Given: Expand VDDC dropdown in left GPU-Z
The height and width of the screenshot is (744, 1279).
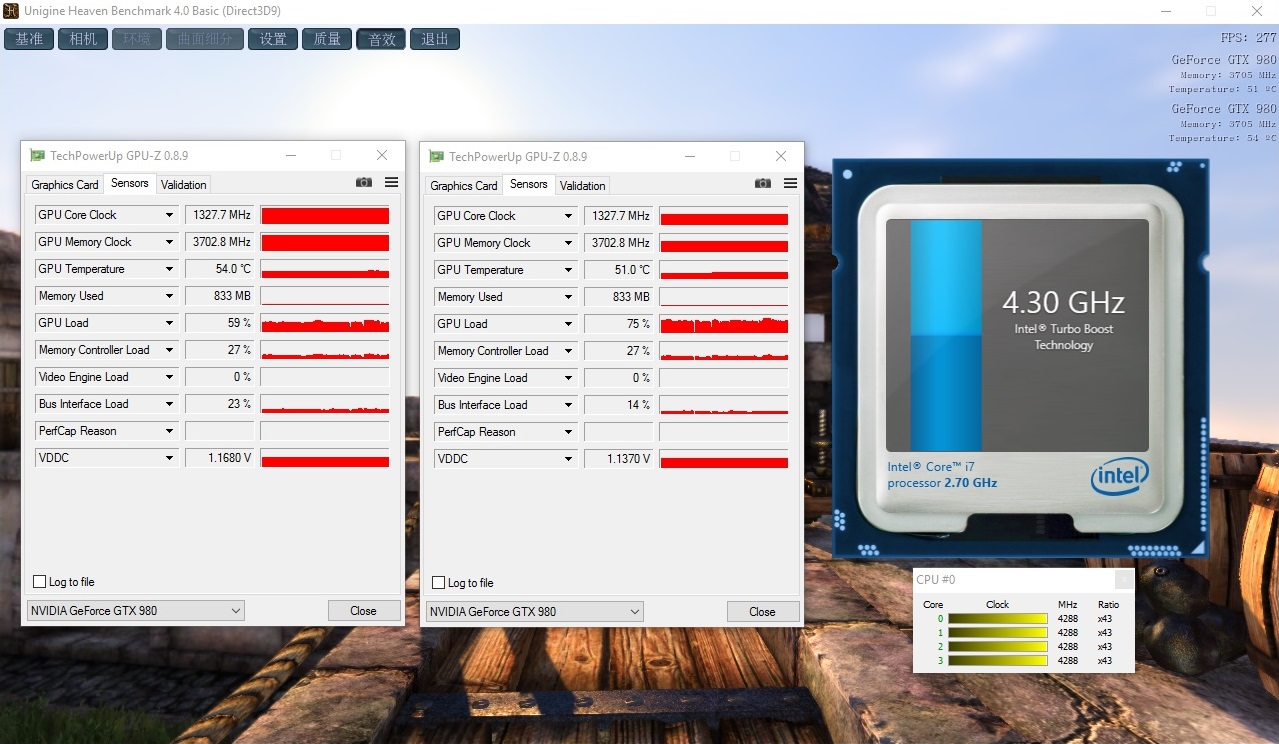Looking at the screenshot, I should click(169, 458).
